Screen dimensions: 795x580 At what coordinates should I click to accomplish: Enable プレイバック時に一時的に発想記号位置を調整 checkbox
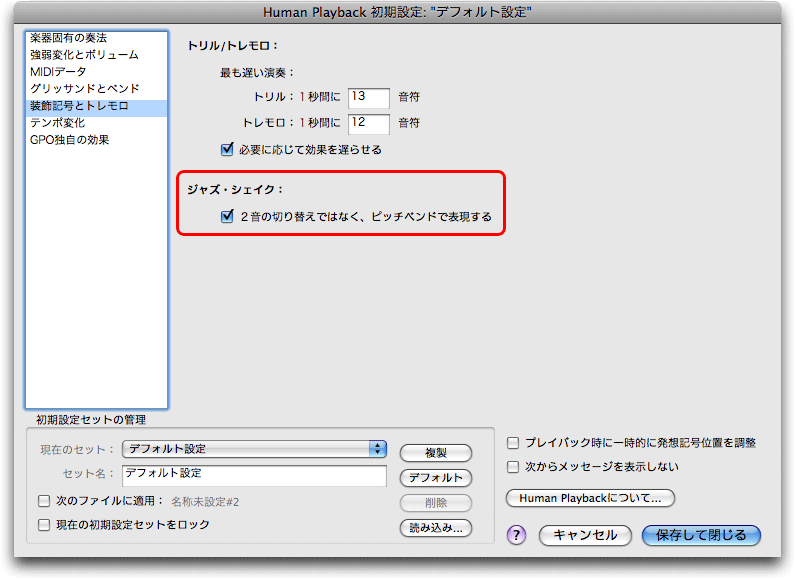click(513, 443)
